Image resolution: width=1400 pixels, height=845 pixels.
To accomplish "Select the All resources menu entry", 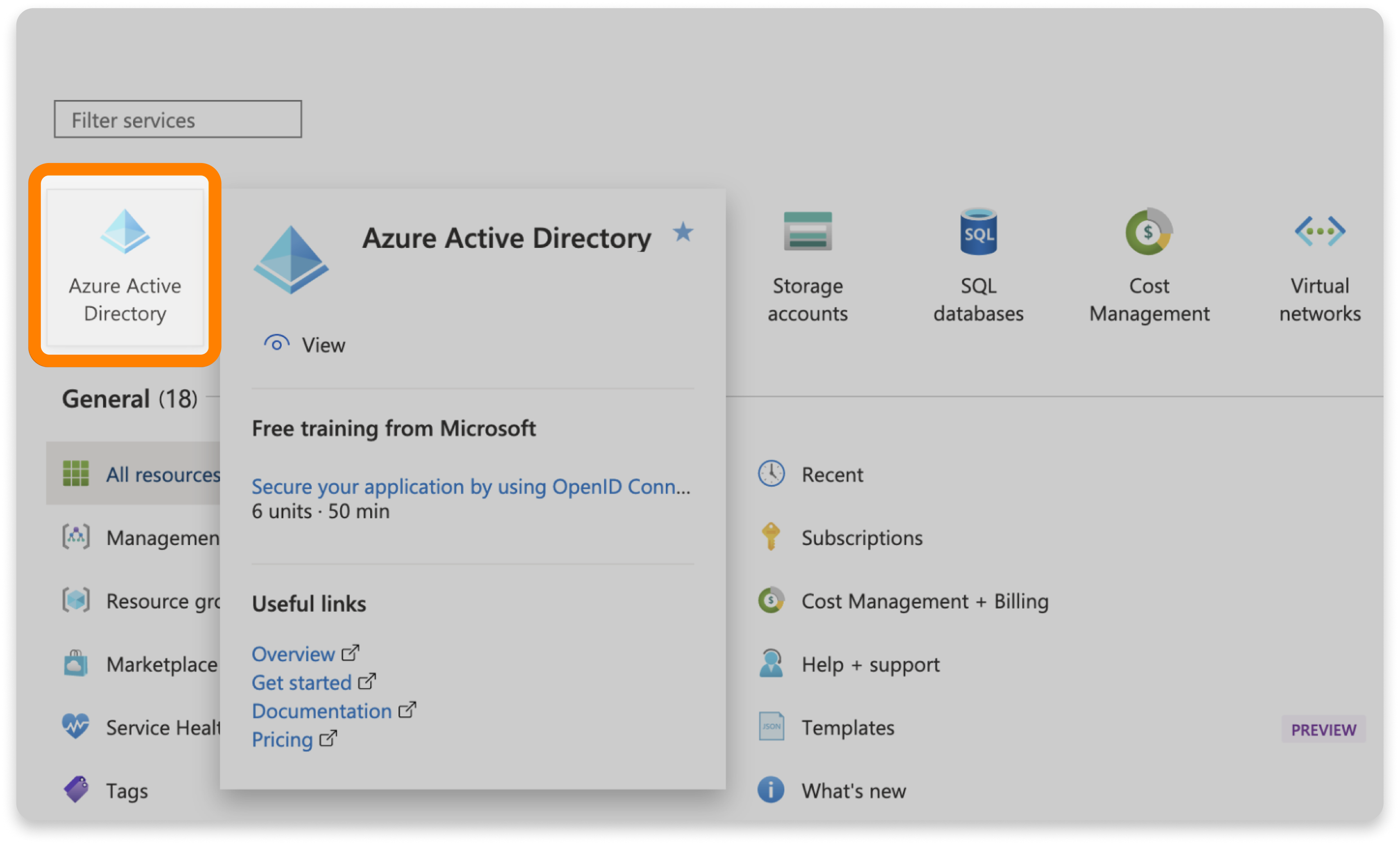I will tap(133, 473).
